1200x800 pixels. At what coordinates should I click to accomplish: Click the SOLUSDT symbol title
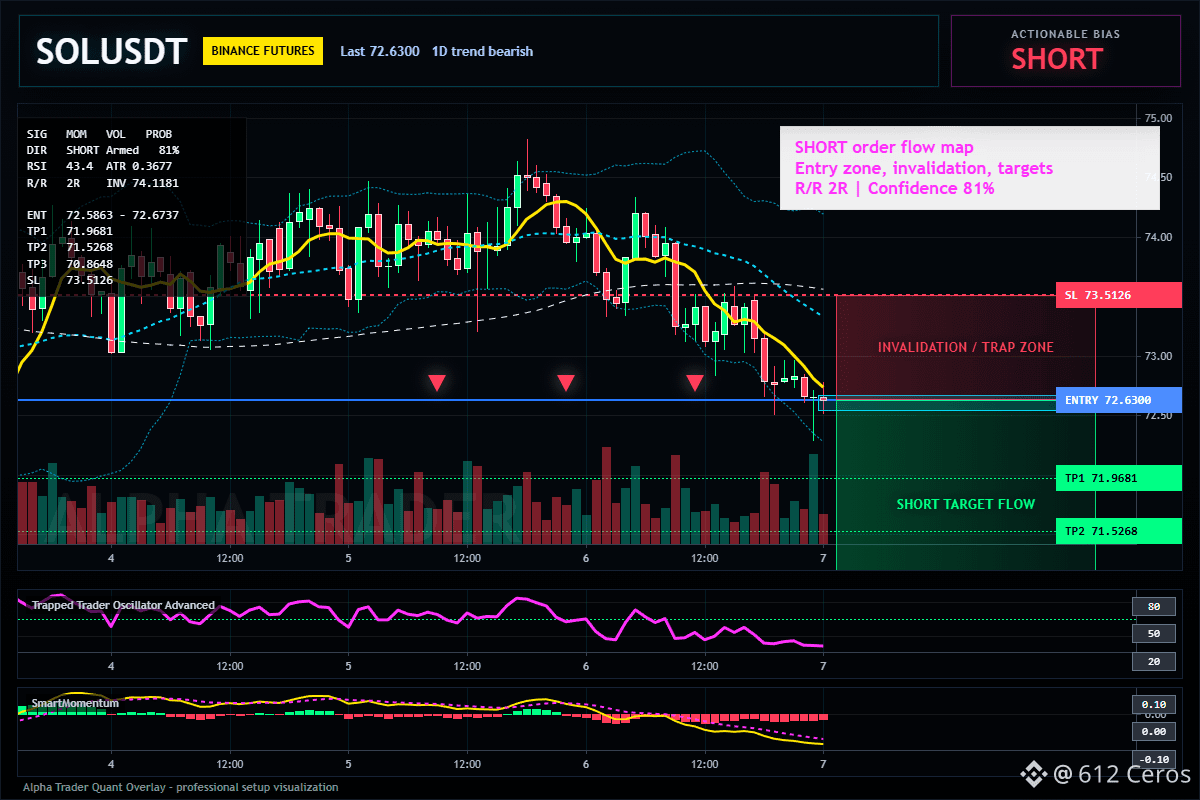click(111, 51)
